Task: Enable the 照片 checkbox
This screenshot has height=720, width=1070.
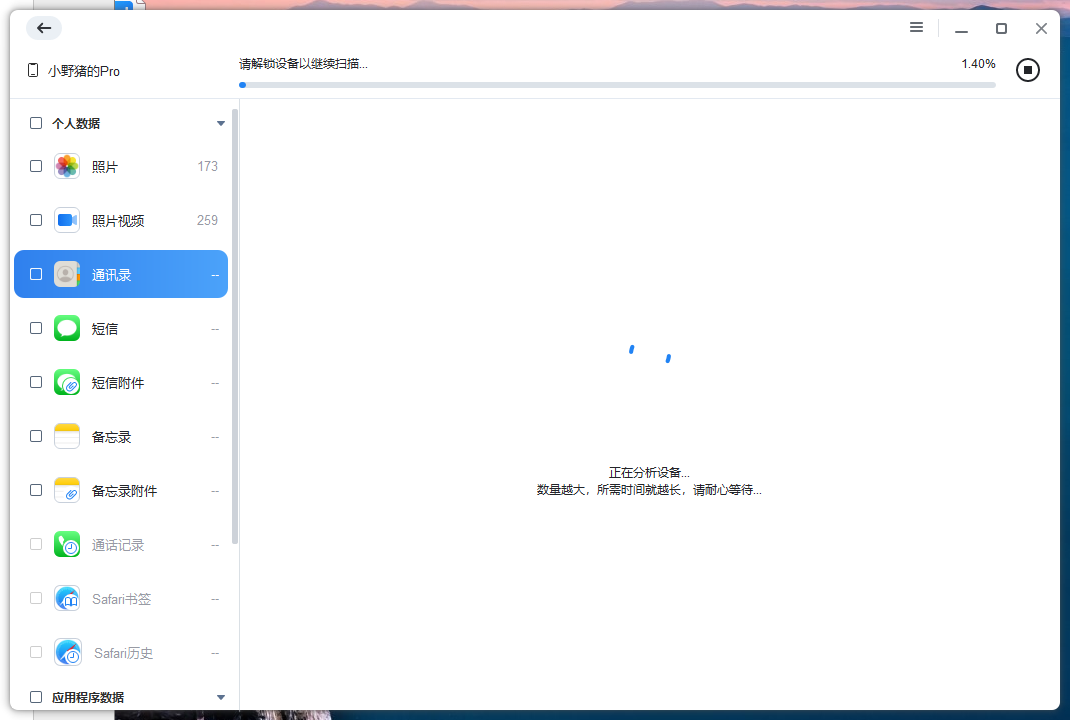Action: click(x=35, y=165)
